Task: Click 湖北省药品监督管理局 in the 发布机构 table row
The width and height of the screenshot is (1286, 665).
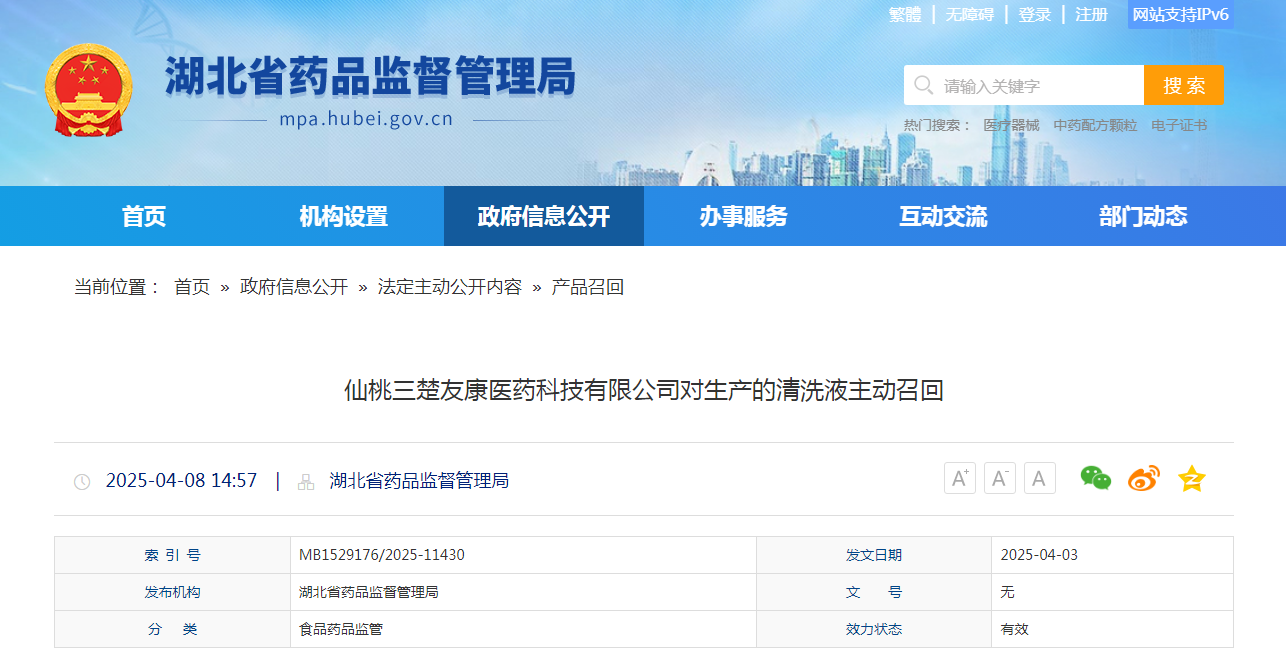Action: (369, 592)
